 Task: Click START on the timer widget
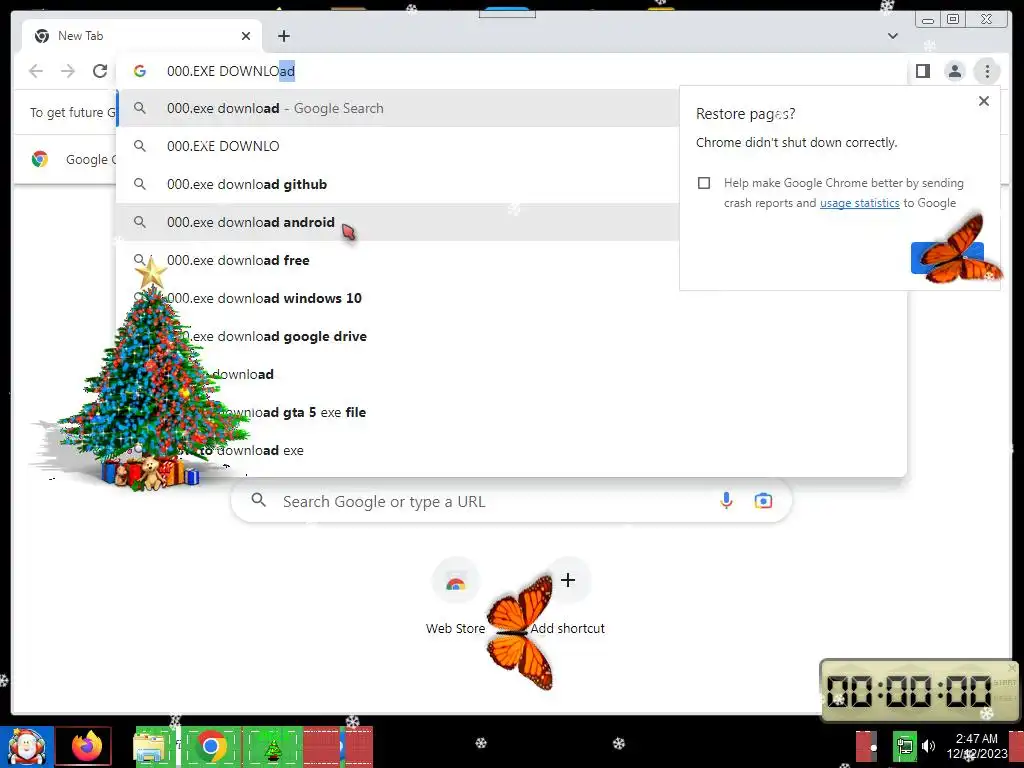1004,682
